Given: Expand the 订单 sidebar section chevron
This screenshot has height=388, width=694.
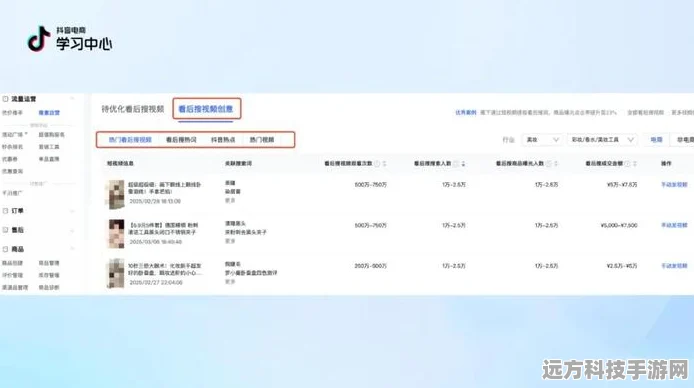Looking at the screenshot, I should [72, 211].
